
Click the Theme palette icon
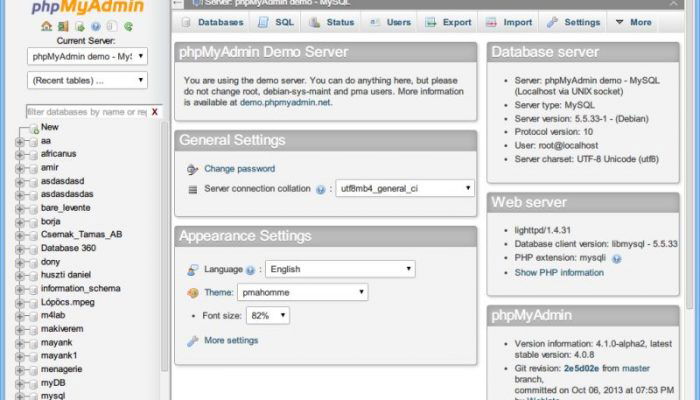[192, 293]
